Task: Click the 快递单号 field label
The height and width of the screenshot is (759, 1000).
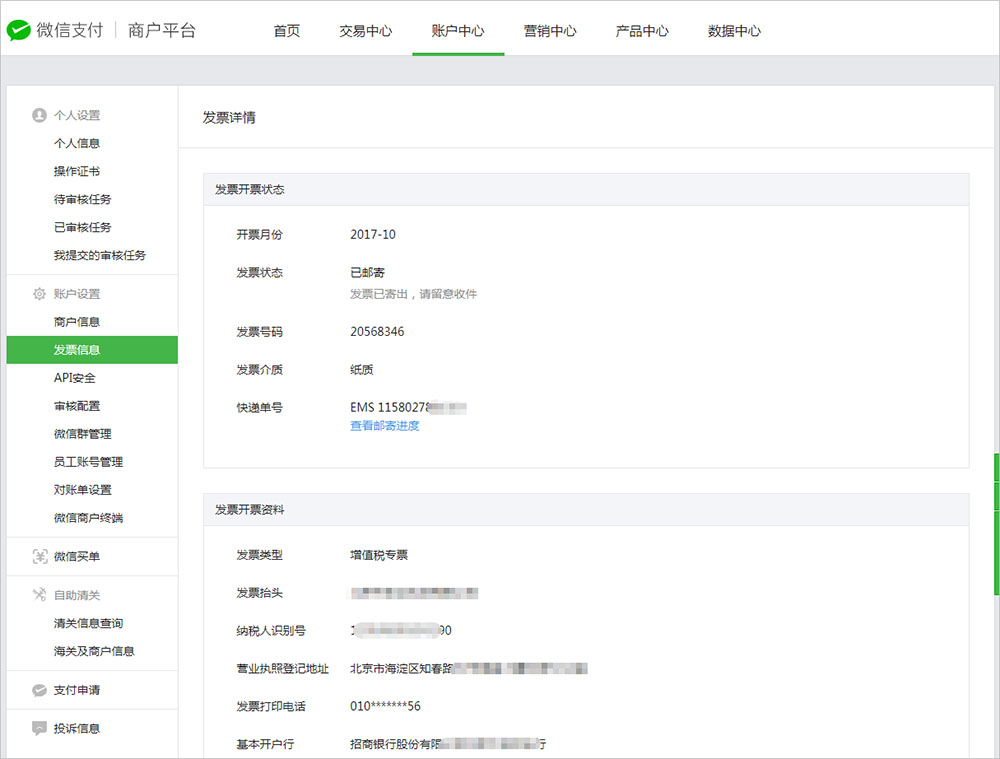Action: tap(260, 408)
